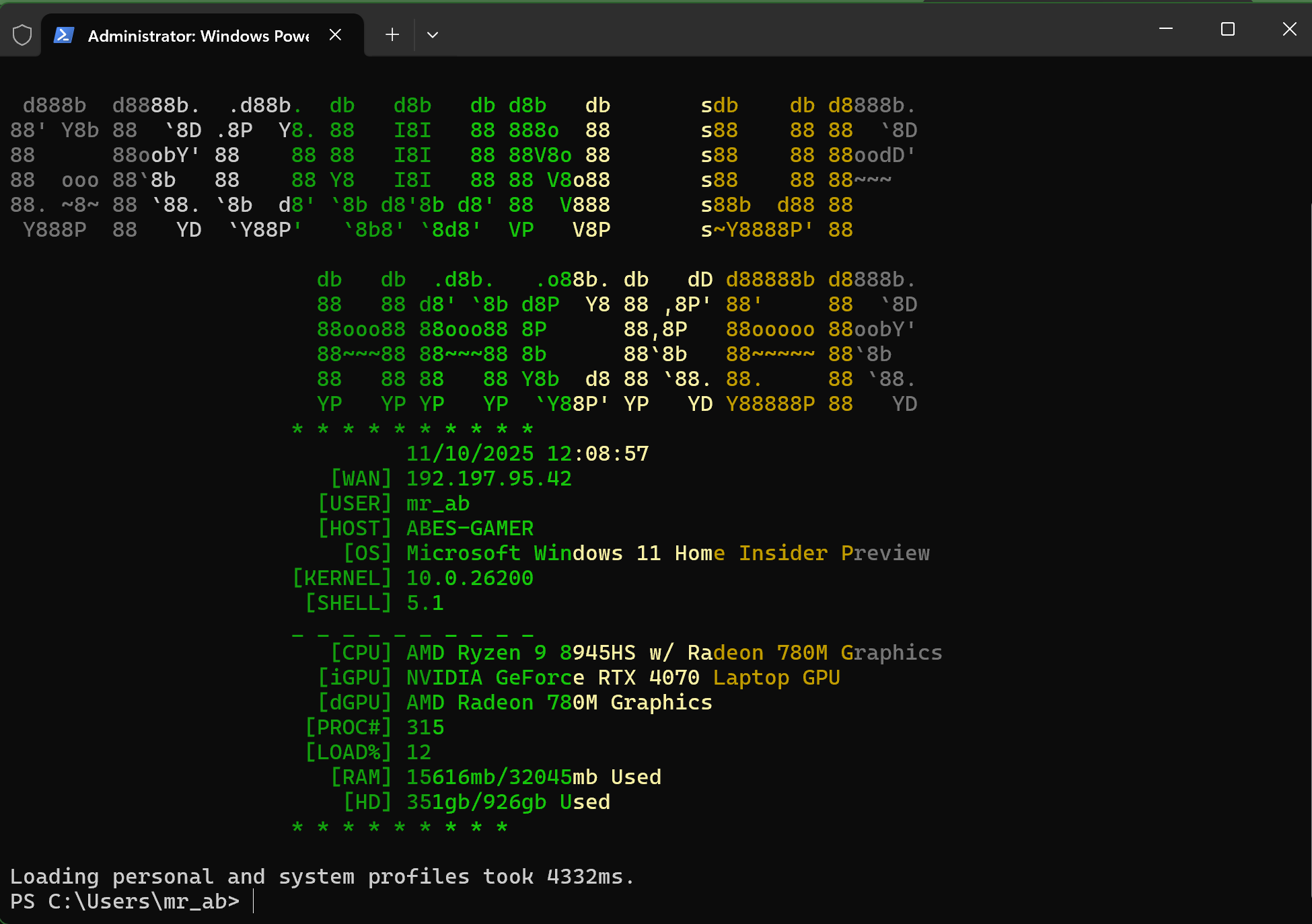Close the Windows Terminal window
This screenshot has height=924, width=1312.
coord(1289,29)
